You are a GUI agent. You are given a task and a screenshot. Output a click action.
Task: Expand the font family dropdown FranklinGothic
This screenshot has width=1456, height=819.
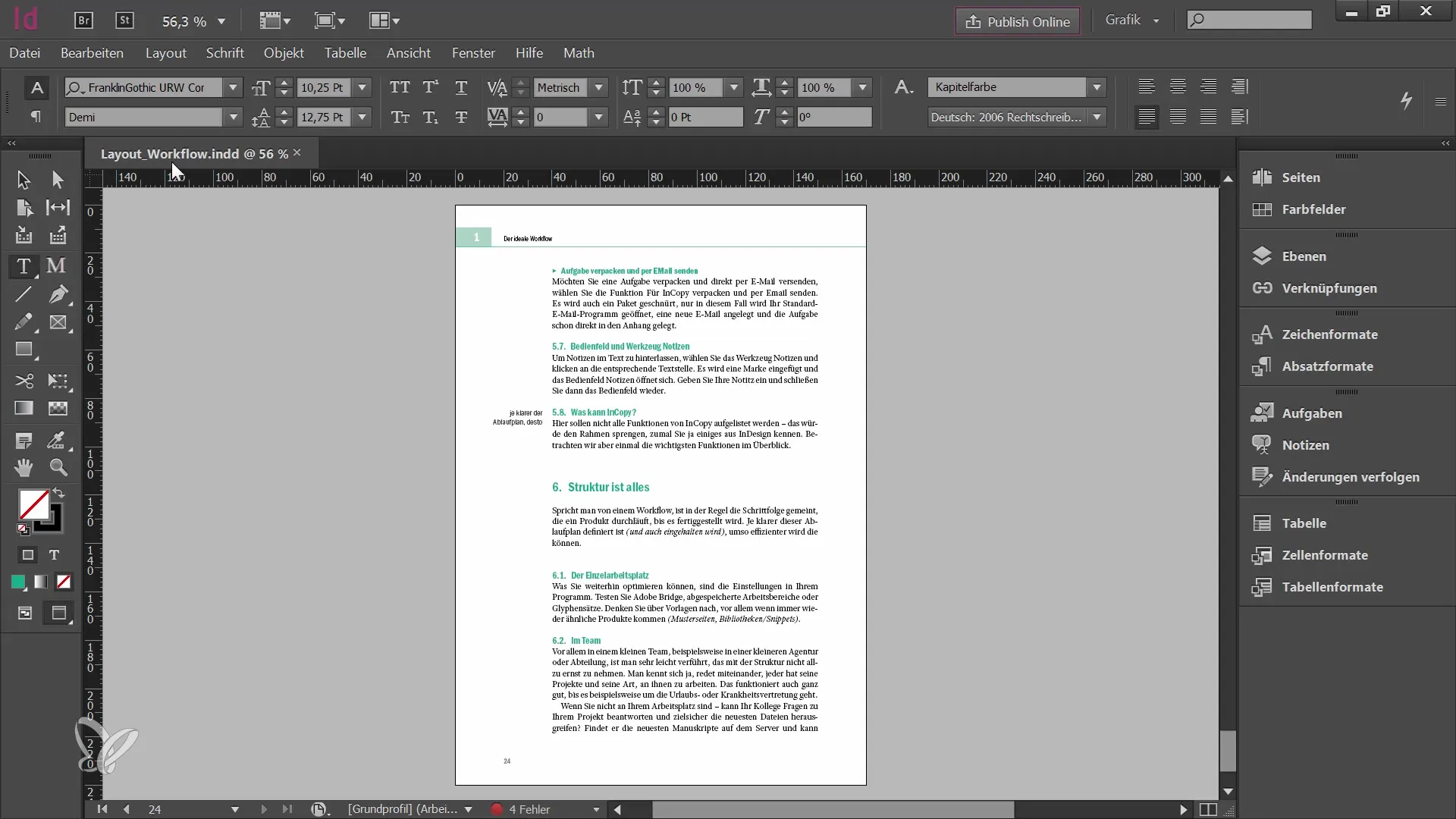tap(231, 87)
